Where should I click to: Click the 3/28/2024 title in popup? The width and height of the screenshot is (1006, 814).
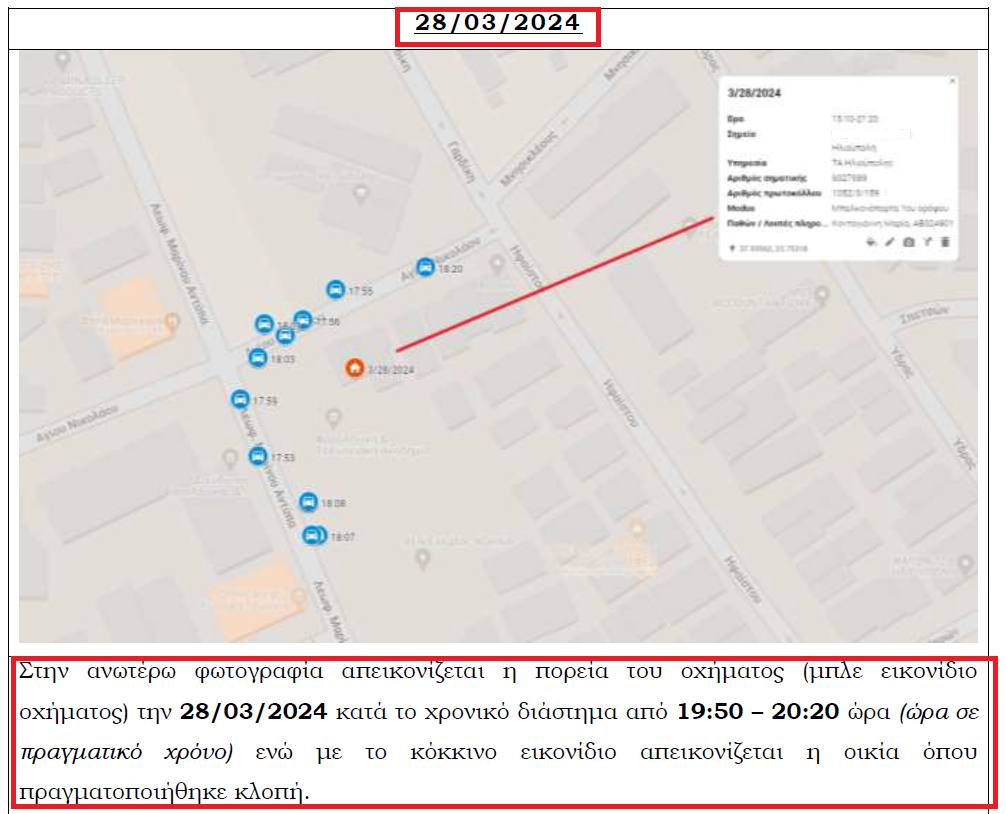tap(755, 93)
